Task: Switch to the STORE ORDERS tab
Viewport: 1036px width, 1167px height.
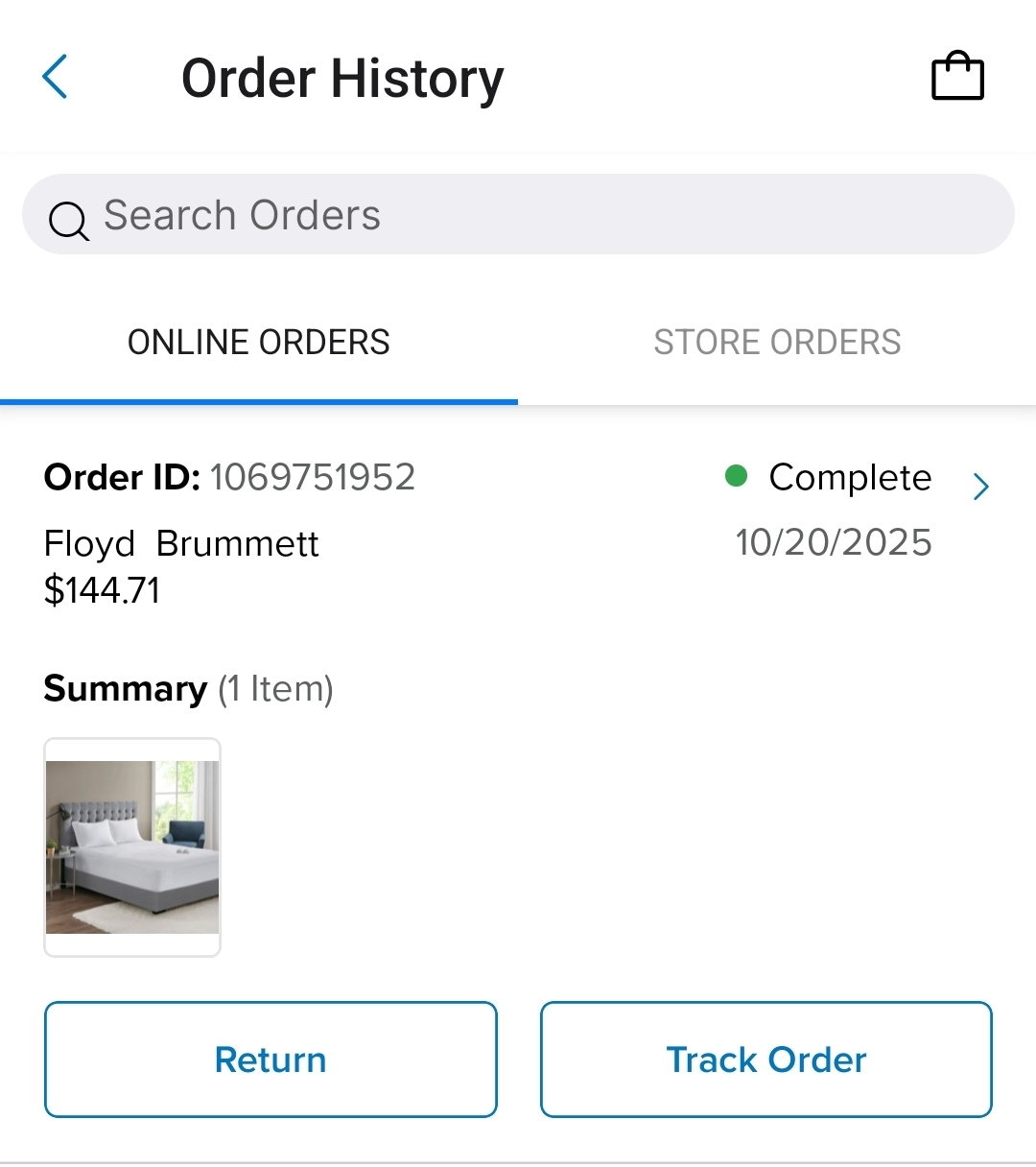Action: [x=777, y=343]
